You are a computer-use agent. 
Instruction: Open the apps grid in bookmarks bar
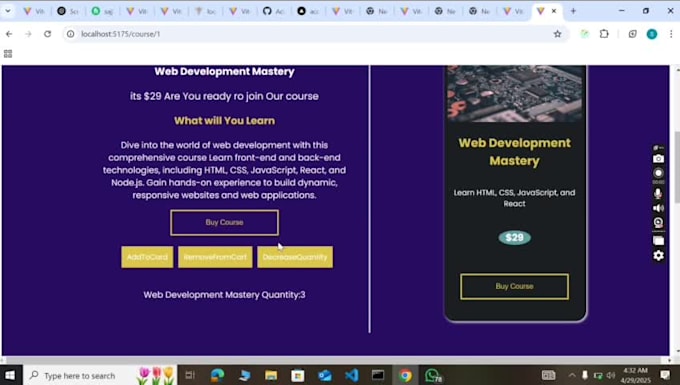(x=8, y=54)
